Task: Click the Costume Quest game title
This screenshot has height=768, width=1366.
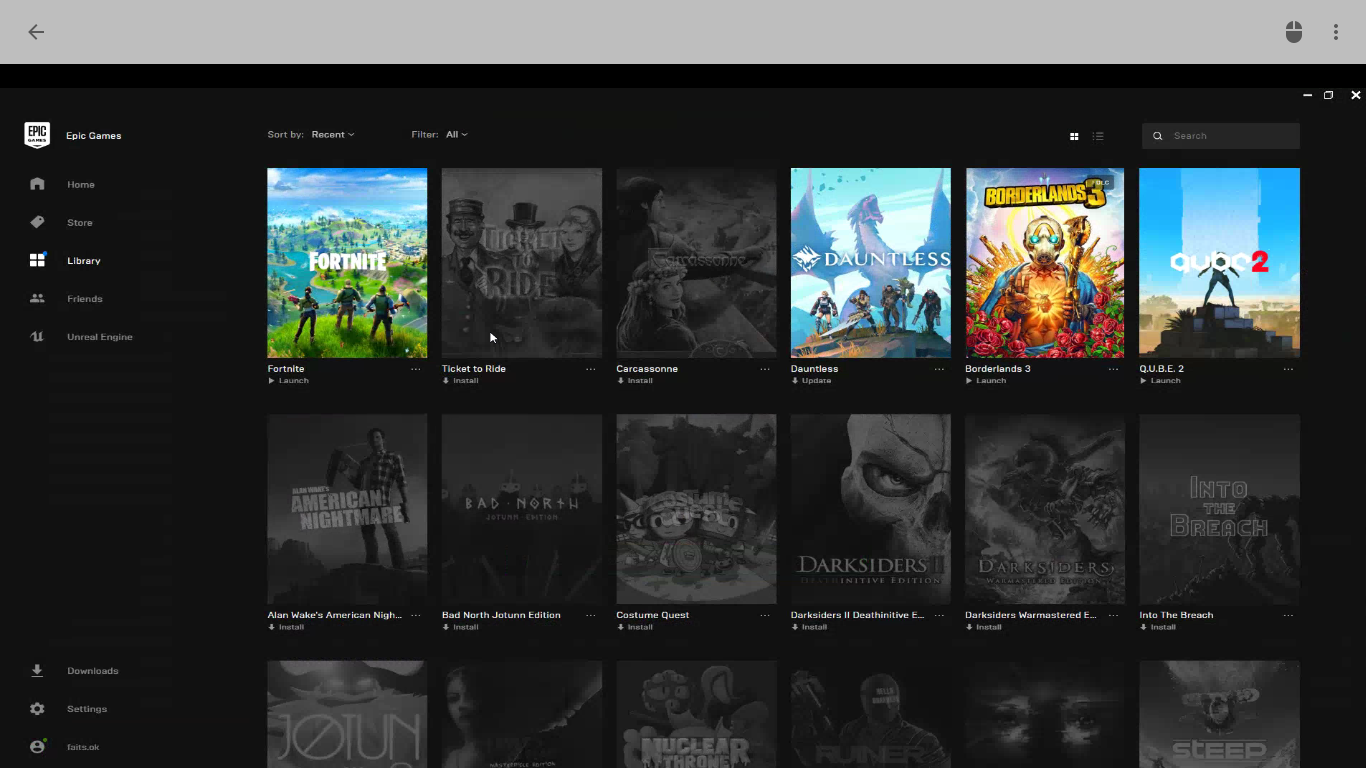Action: [x=653, y=615]
